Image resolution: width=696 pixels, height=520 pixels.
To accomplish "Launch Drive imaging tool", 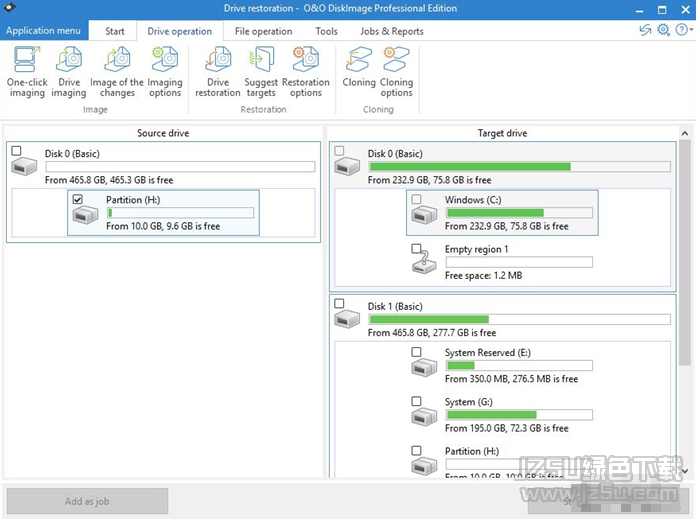I will 69,71.
